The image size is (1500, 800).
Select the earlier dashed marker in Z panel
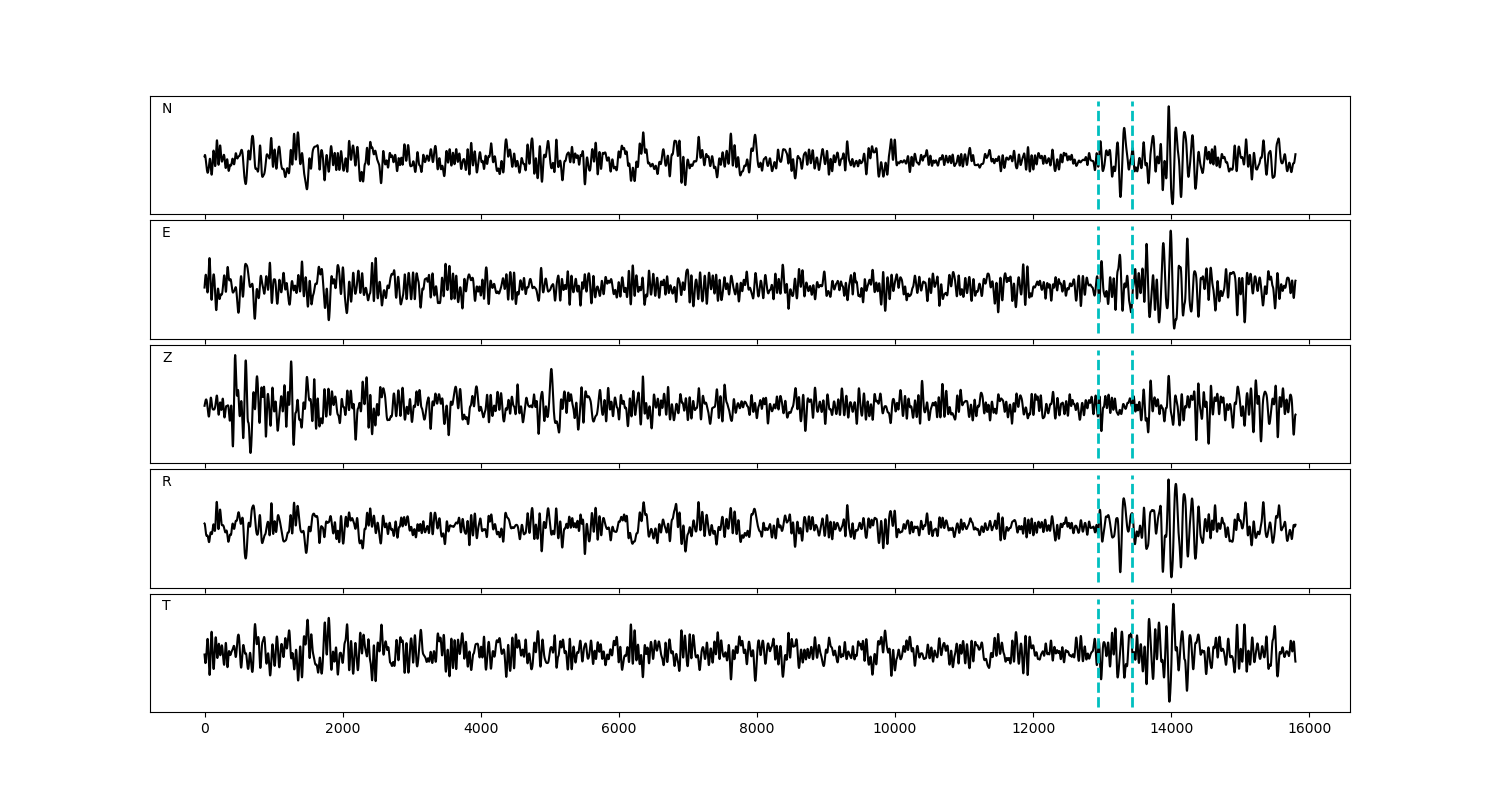click(1098, 375)
